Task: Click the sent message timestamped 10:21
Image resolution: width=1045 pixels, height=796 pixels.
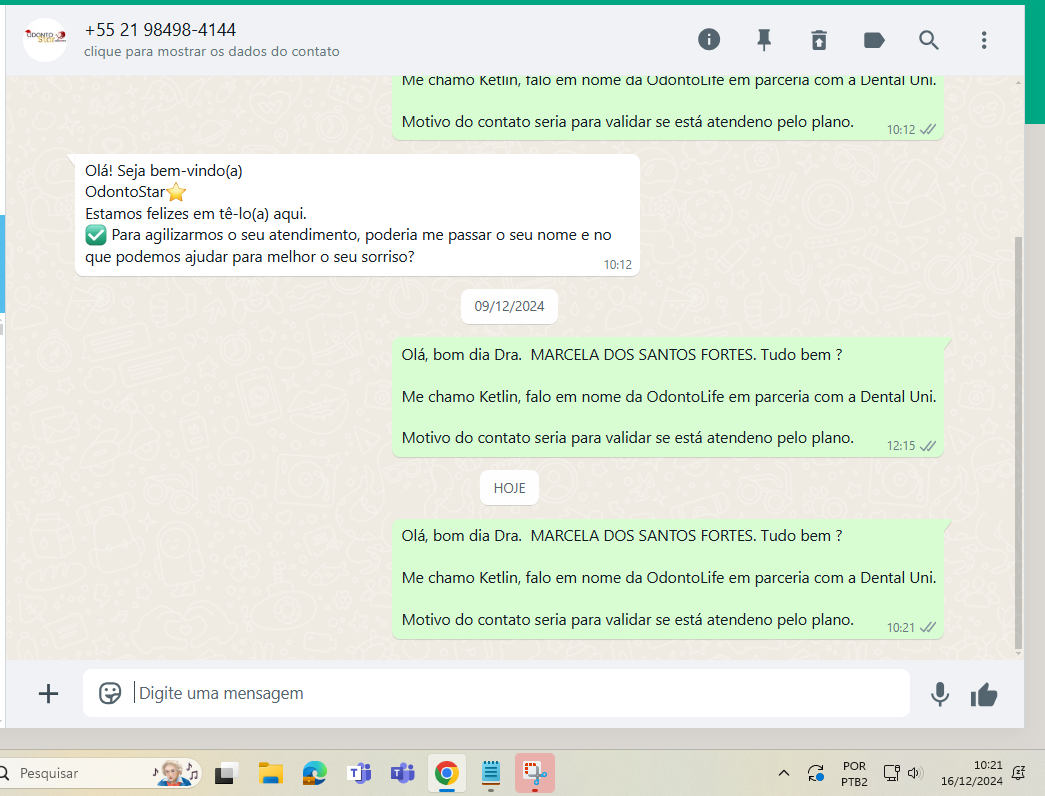Action: point(668,578)
